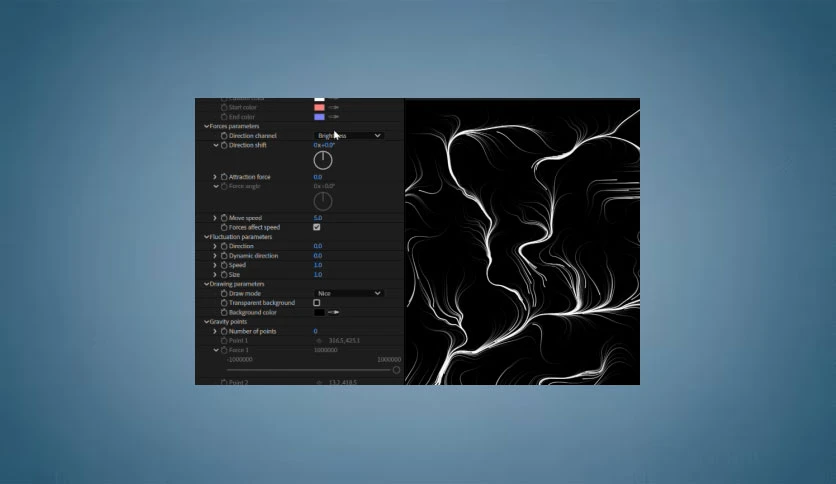Viewport: 836px width, 484px height.
Task: Click the Point 2 crosshair target icon
Action: (x=319, y=382)
